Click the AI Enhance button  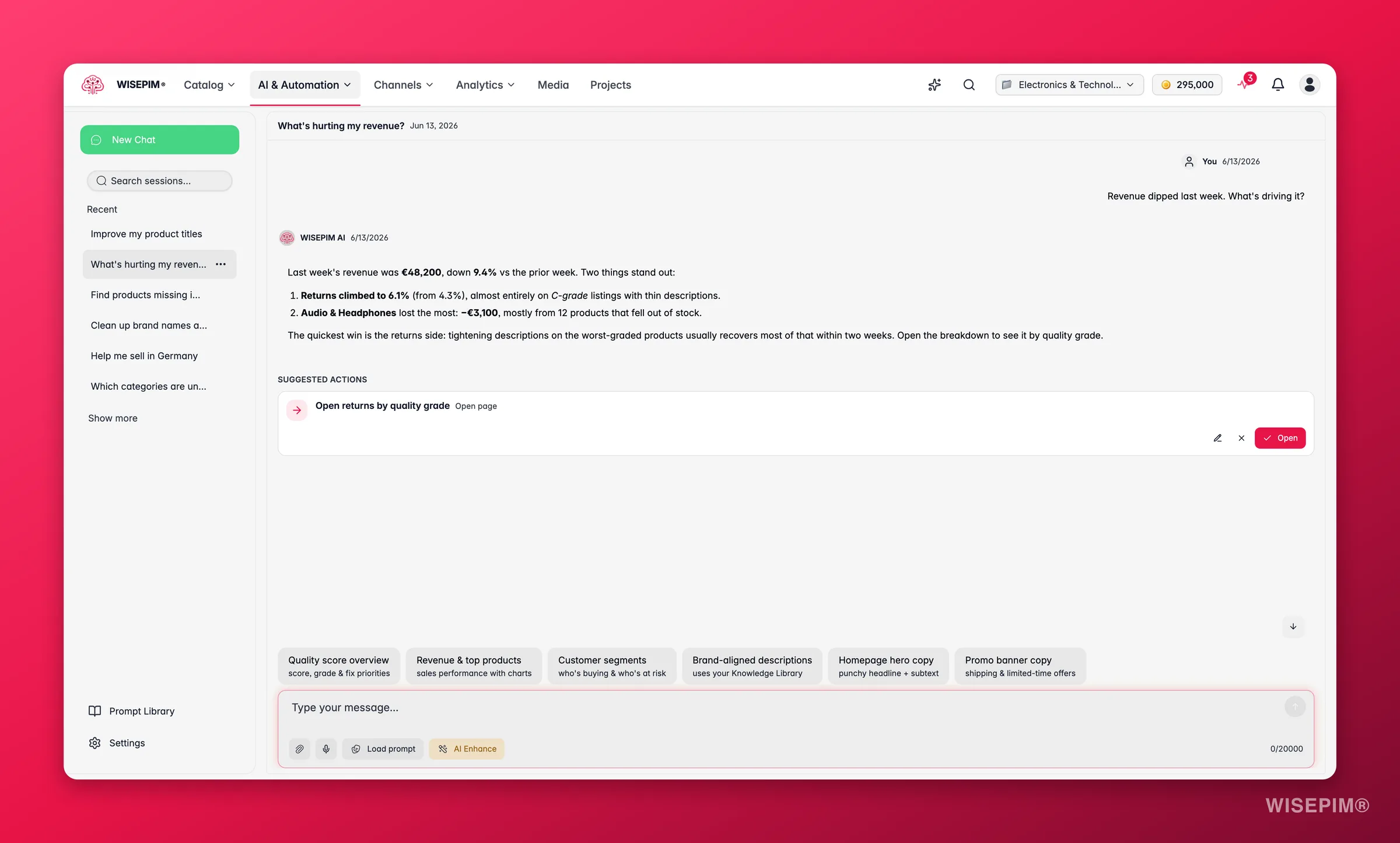tap(467, 748)
